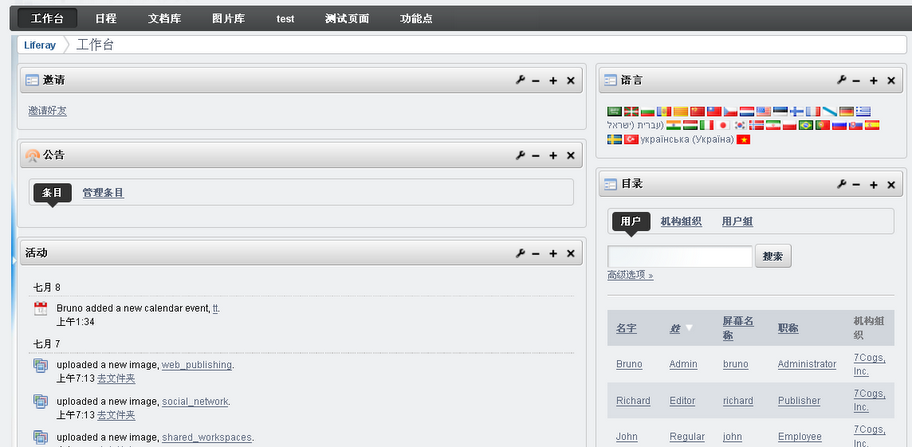This screenshot has height=447, width=912.
Task: Select Ukrainian language text link
Action: 687,140
